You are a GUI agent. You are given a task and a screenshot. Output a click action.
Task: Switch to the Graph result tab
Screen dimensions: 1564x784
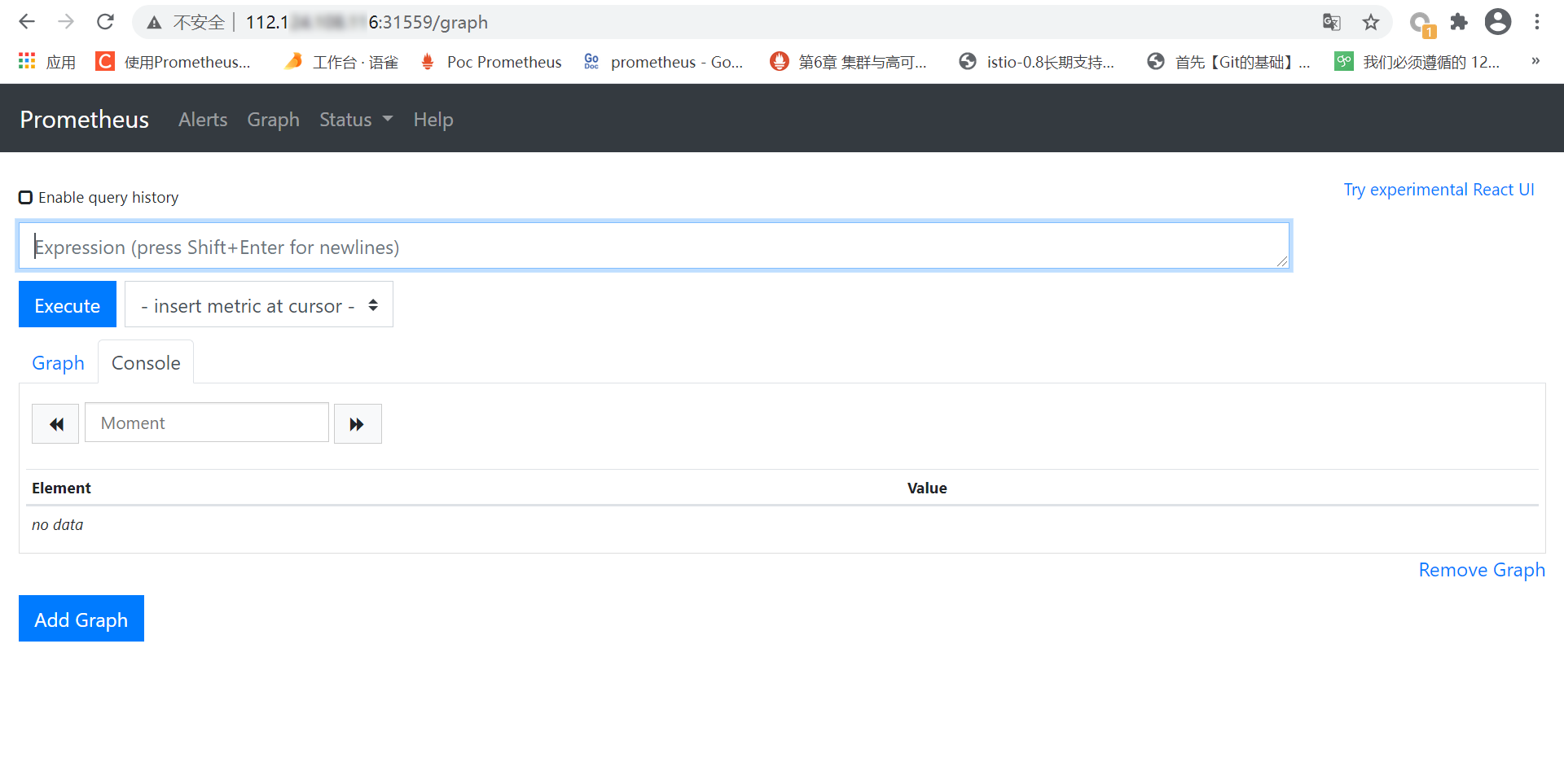point(58,362)
